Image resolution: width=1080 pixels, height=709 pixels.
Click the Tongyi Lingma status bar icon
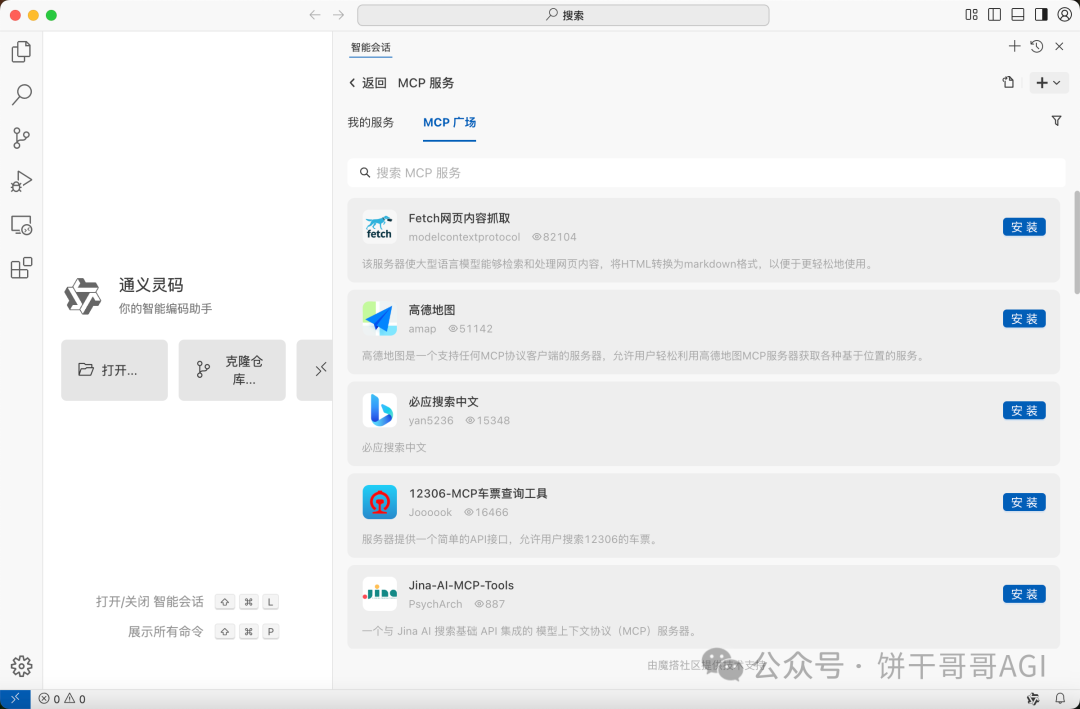(x=1032, y=699)
